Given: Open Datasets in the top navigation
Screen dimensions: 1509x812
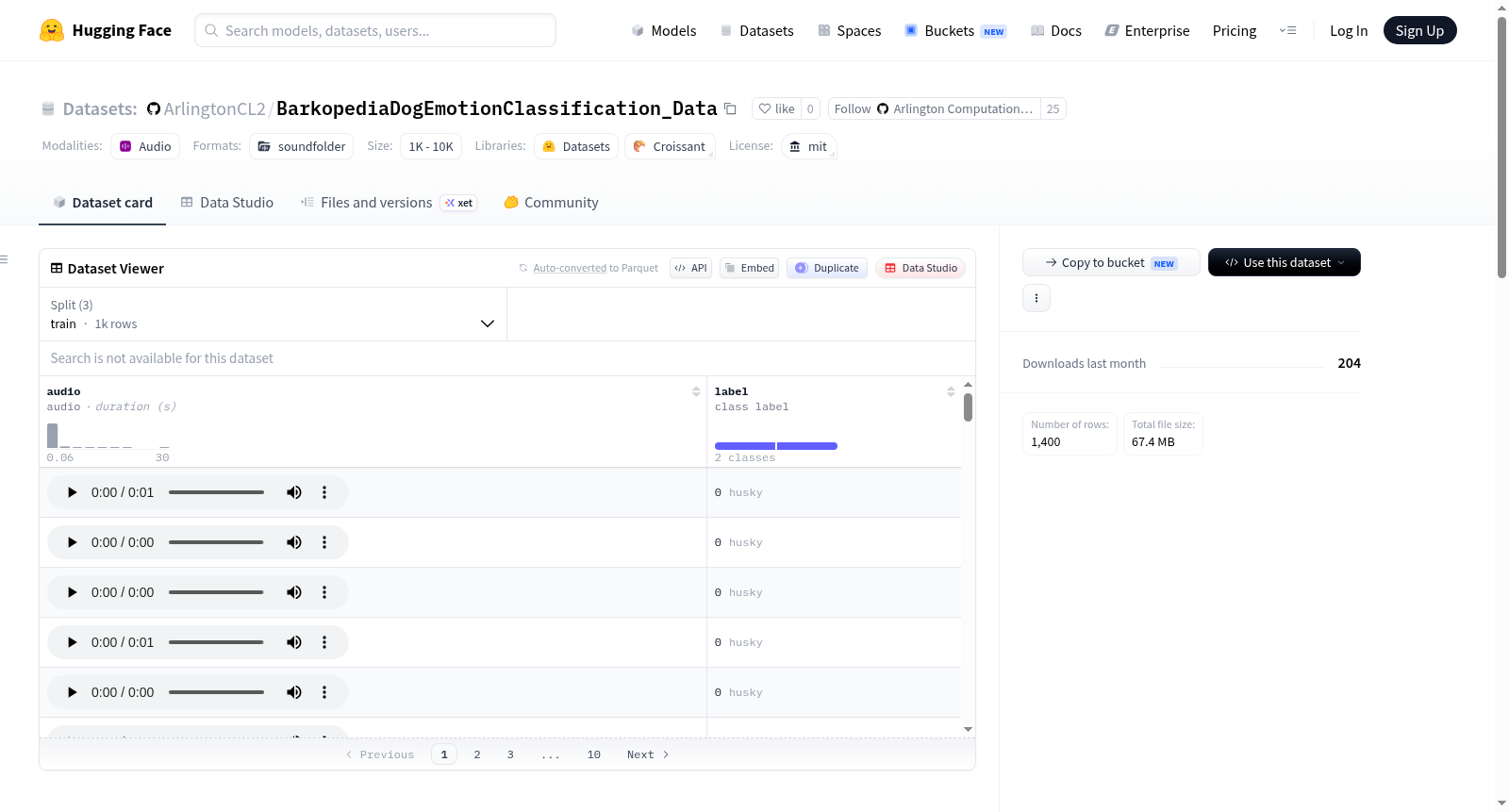Looking at the screenshot, I should coord(756,30).
